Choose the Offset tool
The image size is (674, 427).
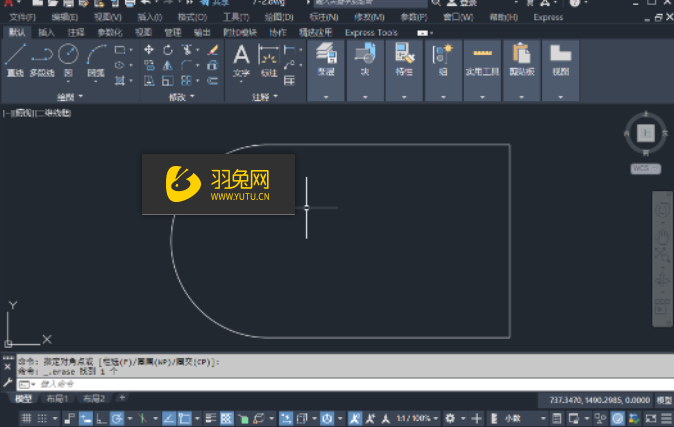tap(213, 81)
